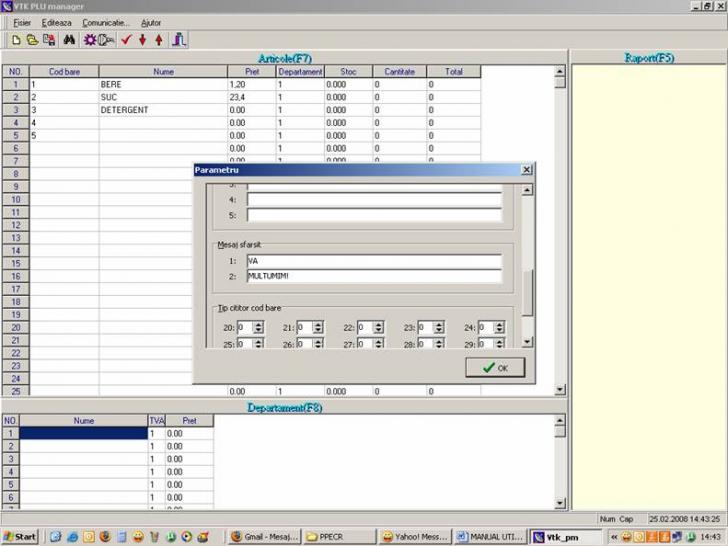Open the Editeaza menu
Image resolution: width=728 pixels, height=546 pixels.
click(x=56, y=22)
